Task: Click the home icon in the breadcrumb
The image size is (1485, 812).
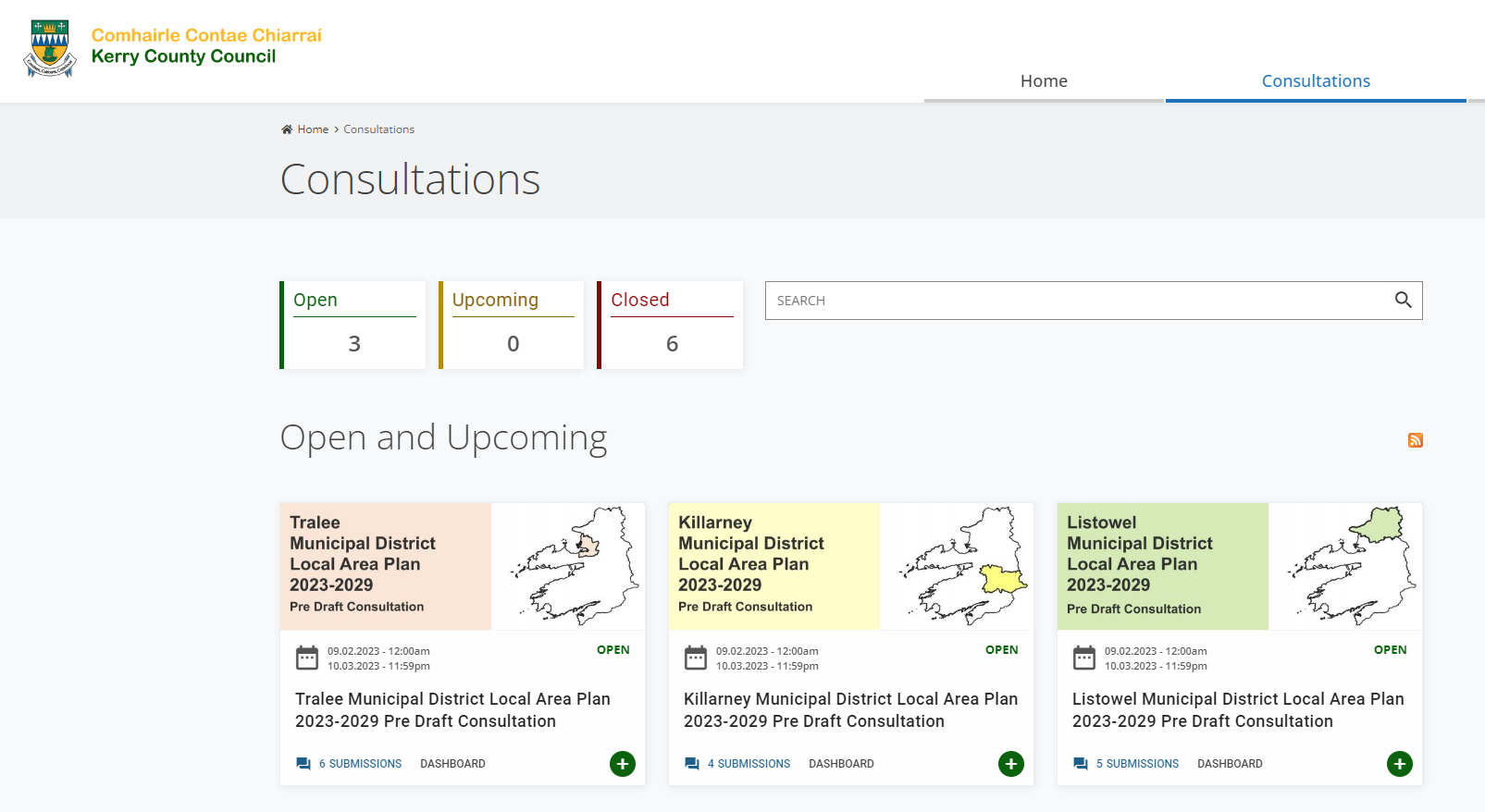Action: click(x=287, y=129)
